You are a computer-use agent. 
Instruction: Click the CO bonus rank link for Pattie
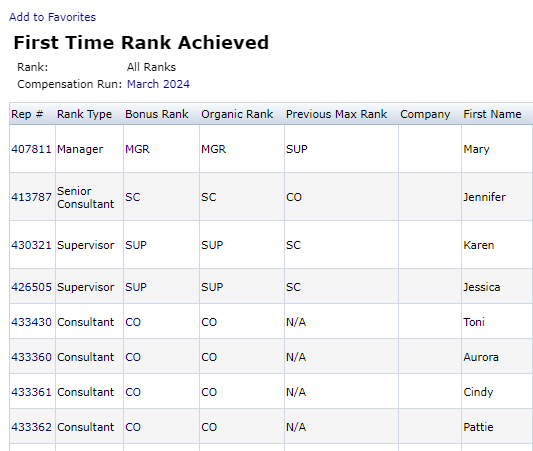133,427
